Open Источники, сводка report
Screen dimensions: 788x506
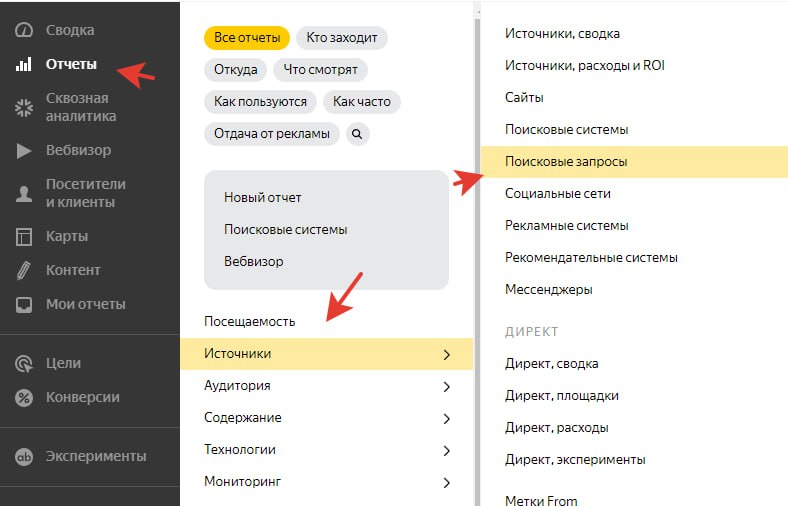pos(562,34)
